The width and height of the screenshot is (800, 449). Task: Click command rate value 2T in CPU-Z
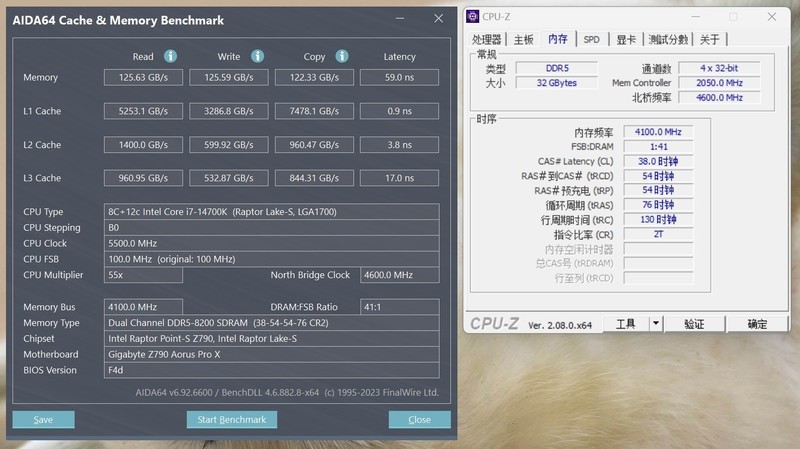[658, 234]
